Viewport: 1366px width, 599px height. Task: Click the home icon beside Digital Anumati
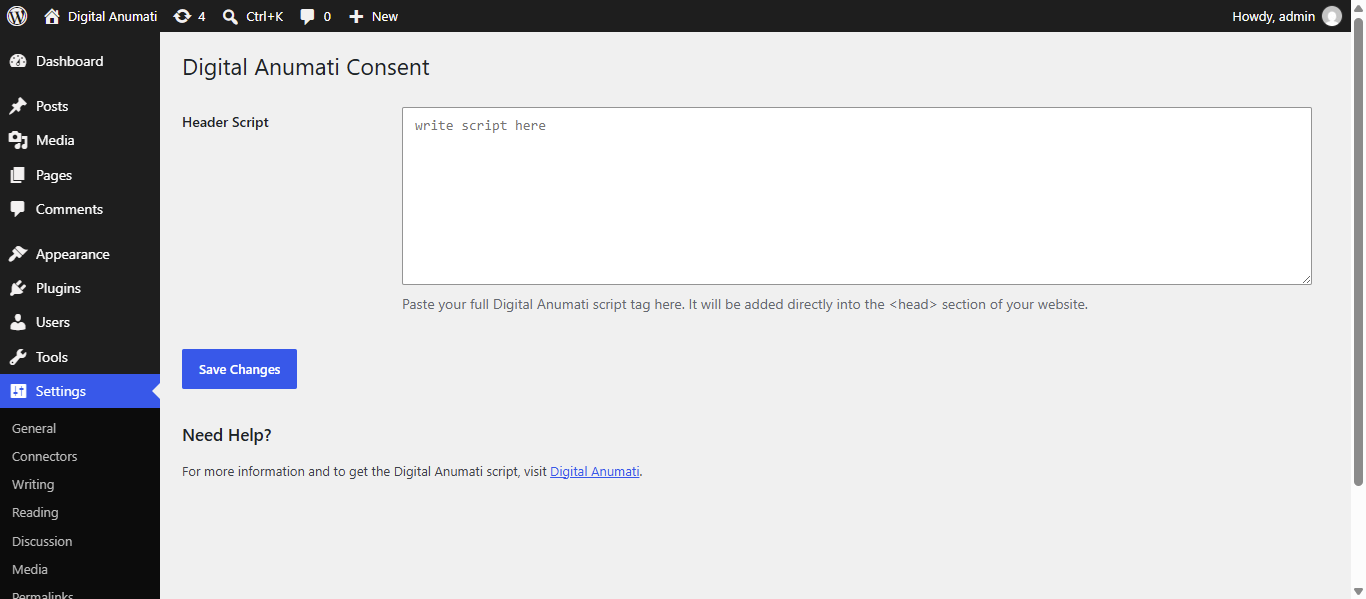(52, 16)
